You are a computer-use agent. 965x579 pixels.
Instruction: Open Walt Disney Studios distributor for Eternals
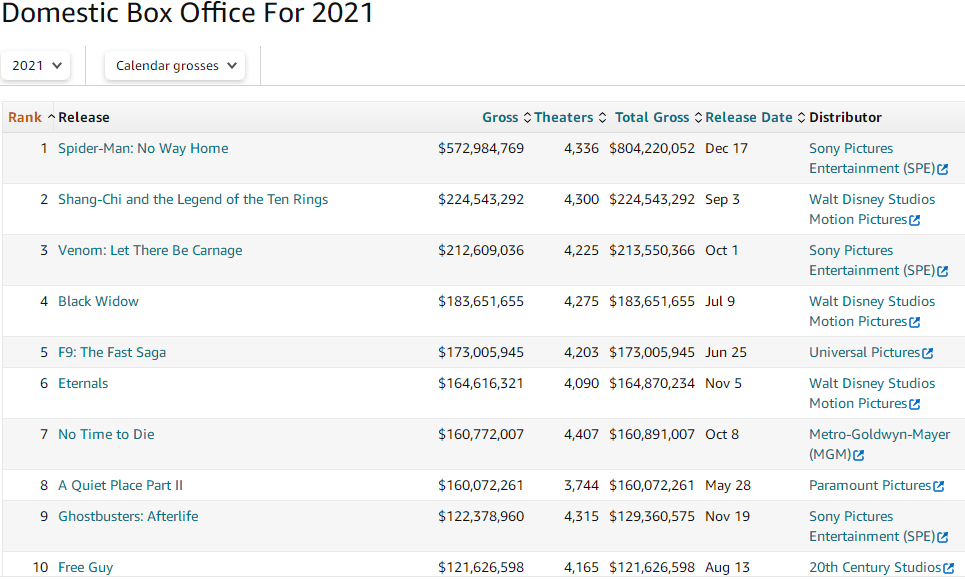click(871, 393)
